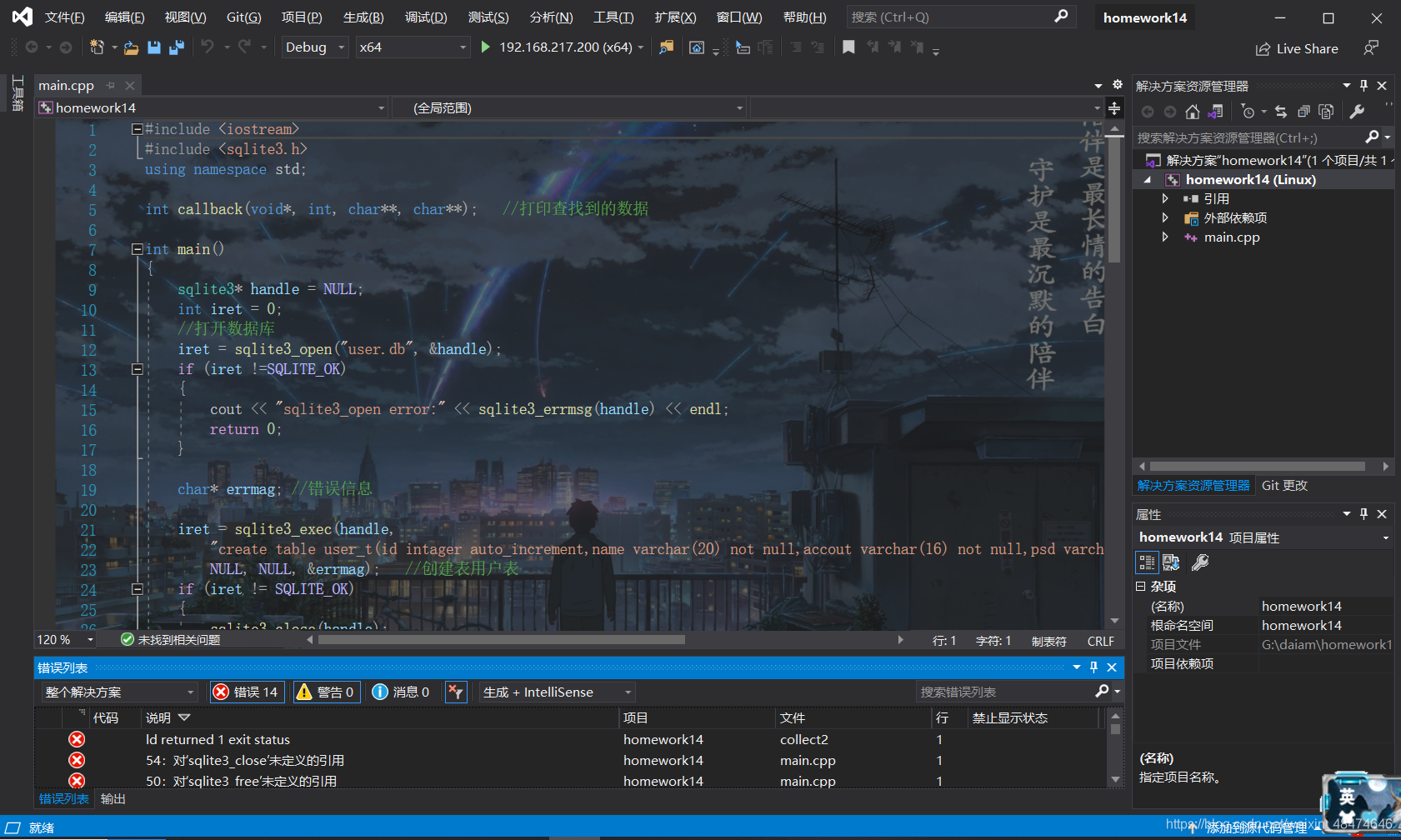Expand the main.cpp node in Solution Explorer
This screenshot has width=1401, height=840.
[1165, 237]
